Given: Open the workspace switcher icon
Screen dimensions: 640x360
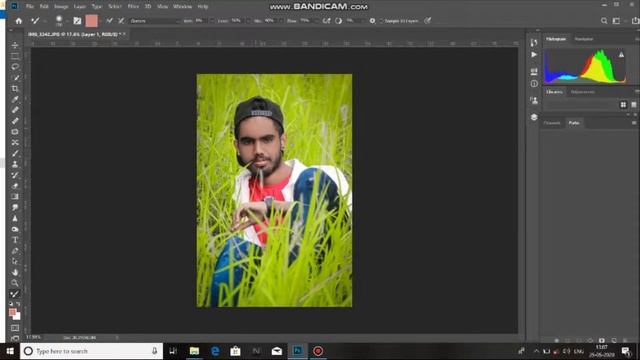Looking at the screenshot, I should pos(616,21).
